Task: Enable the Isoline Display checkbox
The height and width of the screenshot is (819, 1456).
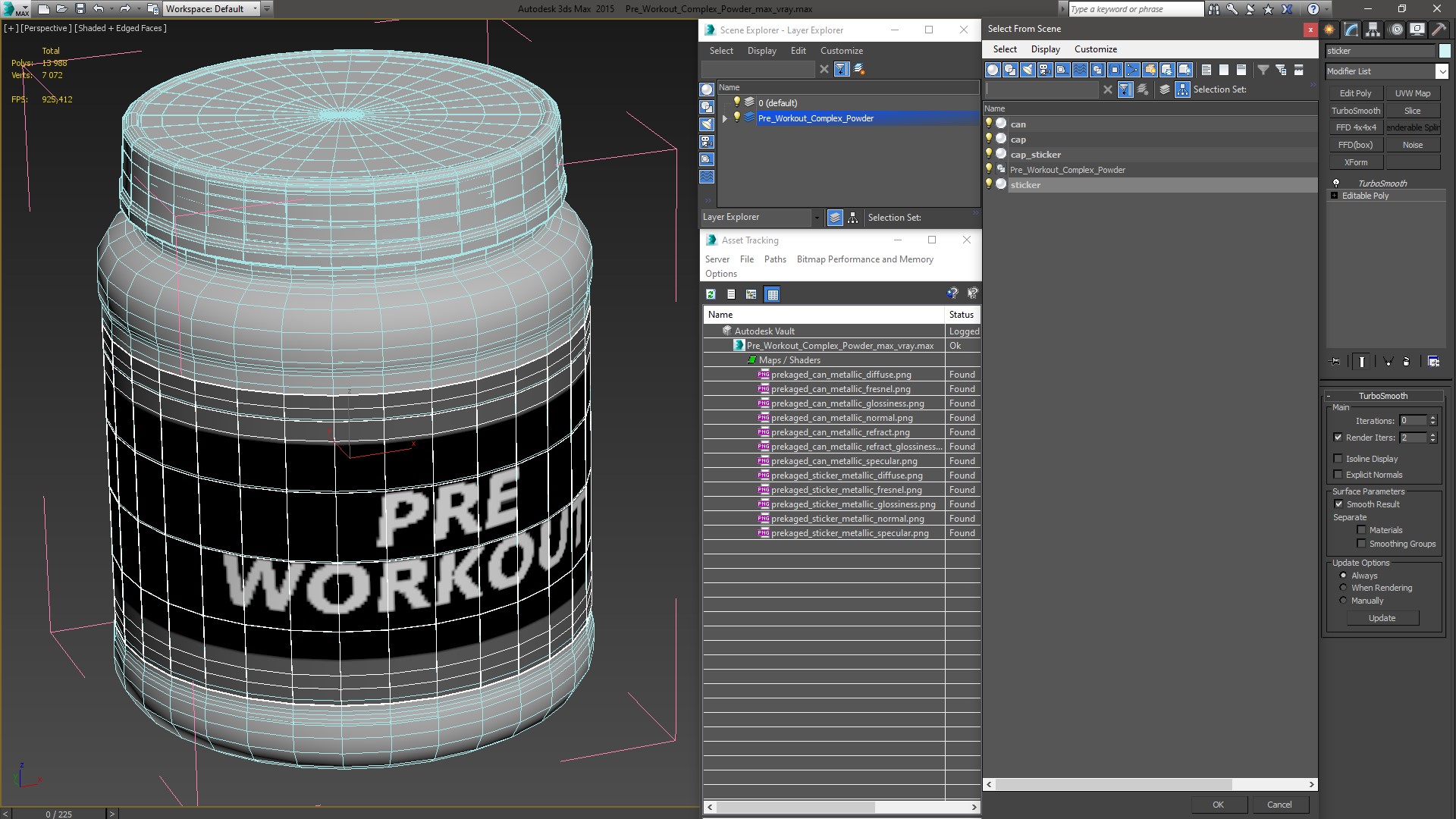Action: [1338, 459]
